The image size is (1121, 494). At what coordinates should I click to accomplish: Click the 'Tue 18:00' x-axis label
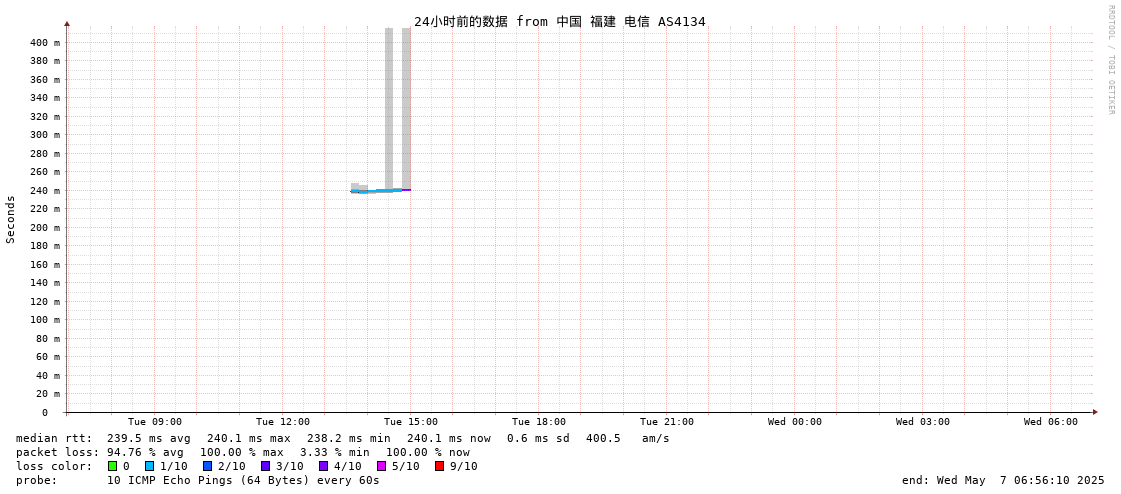point(539,422)
